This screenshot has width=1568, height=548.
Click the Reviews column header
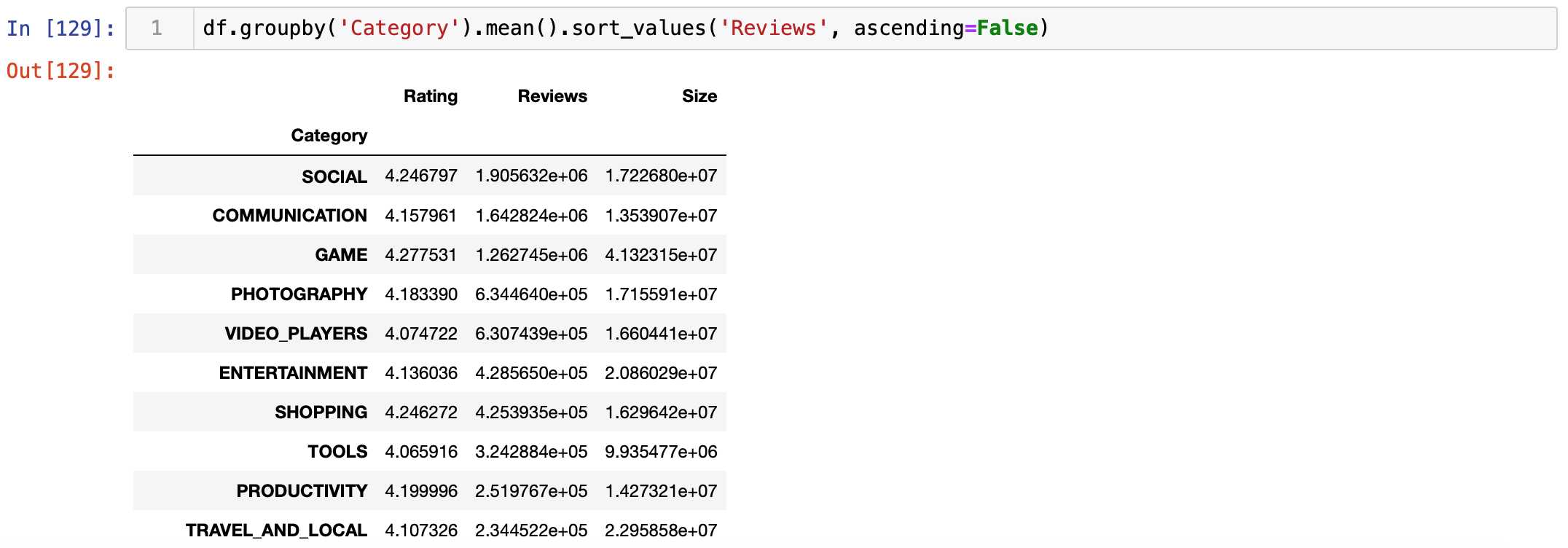point(552,96)
